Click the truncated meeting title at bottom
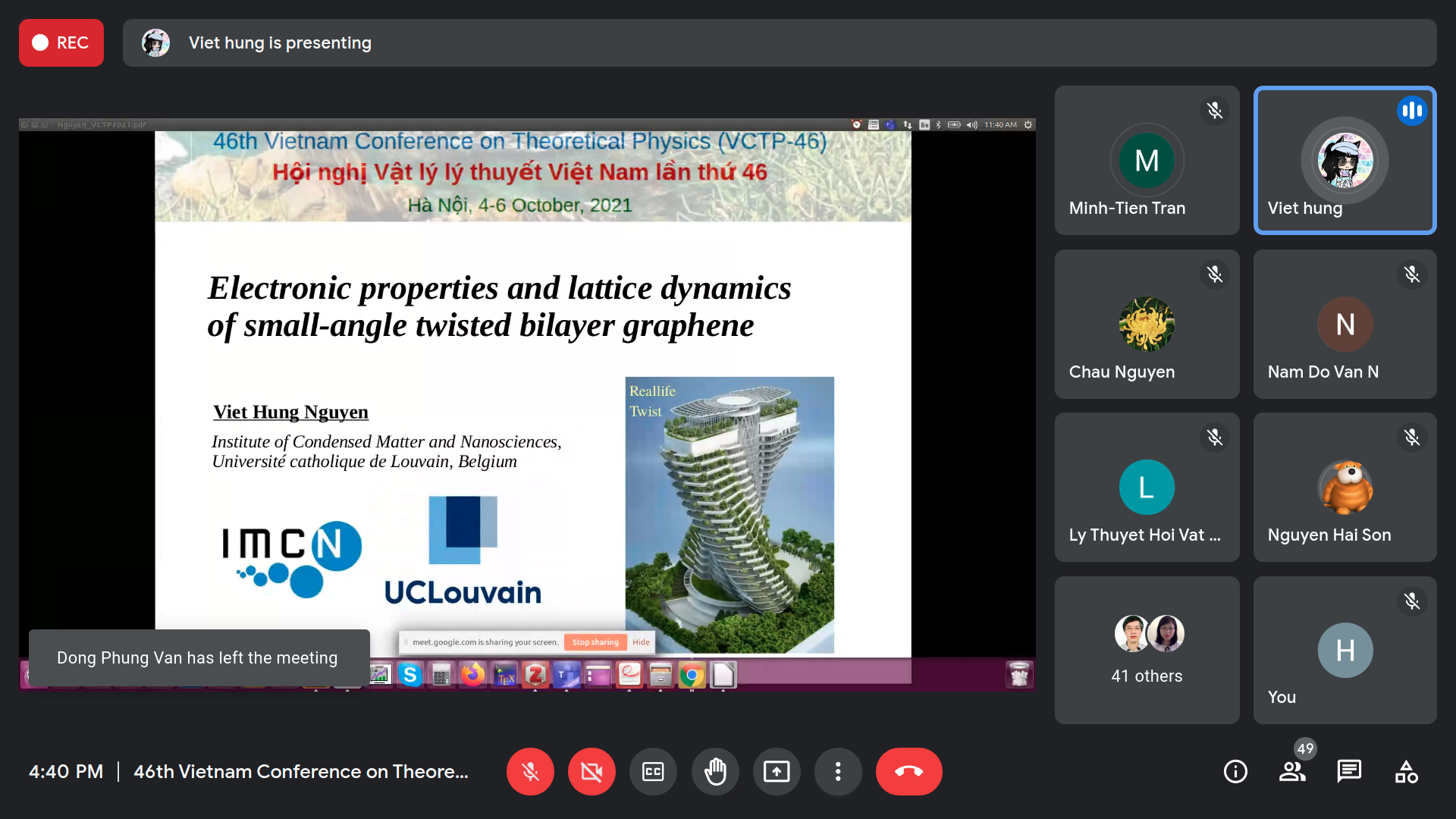 coord(301,771)
